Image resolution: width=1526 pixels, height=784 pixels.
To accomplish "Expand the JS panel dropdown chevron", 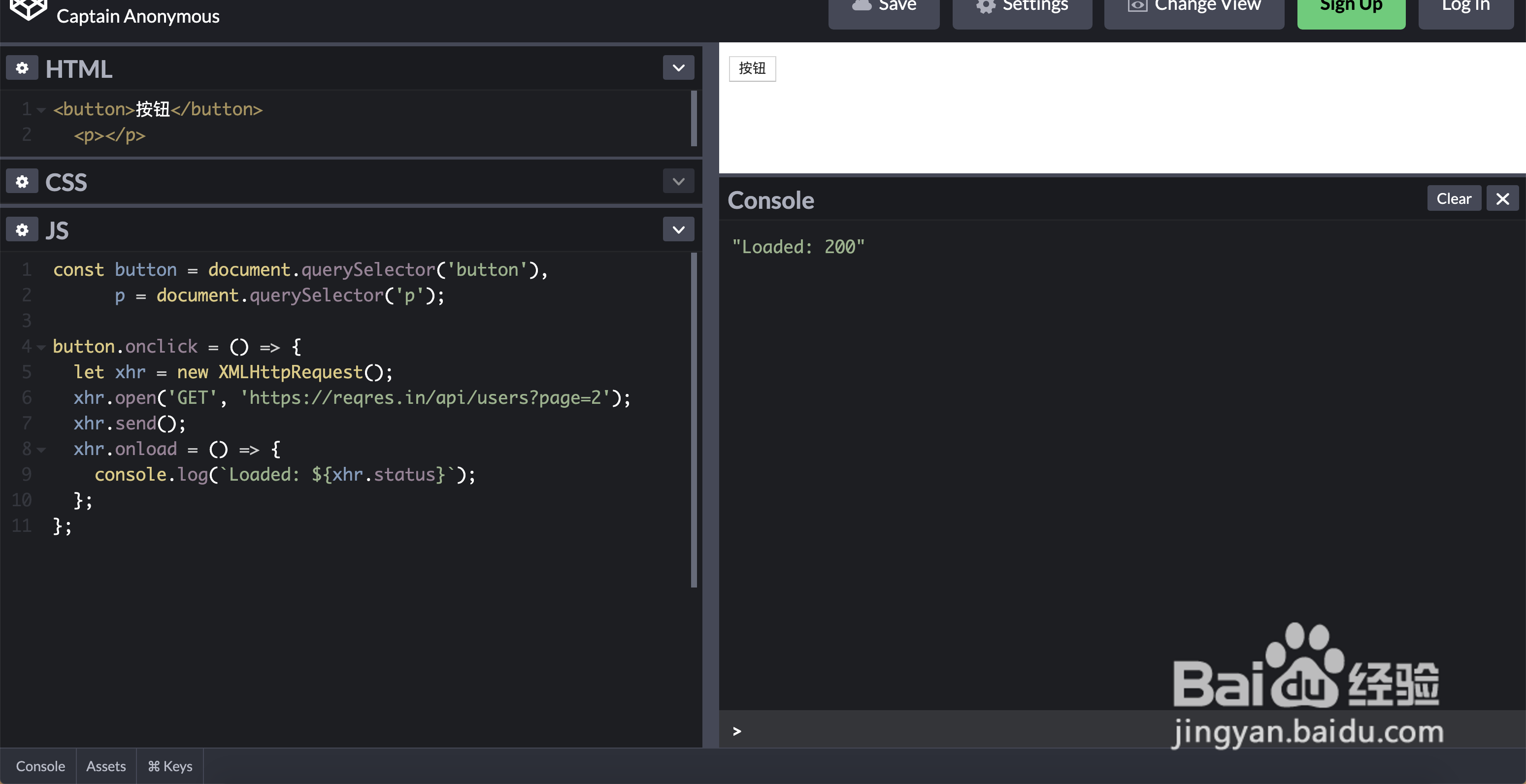I will point(678,230).
